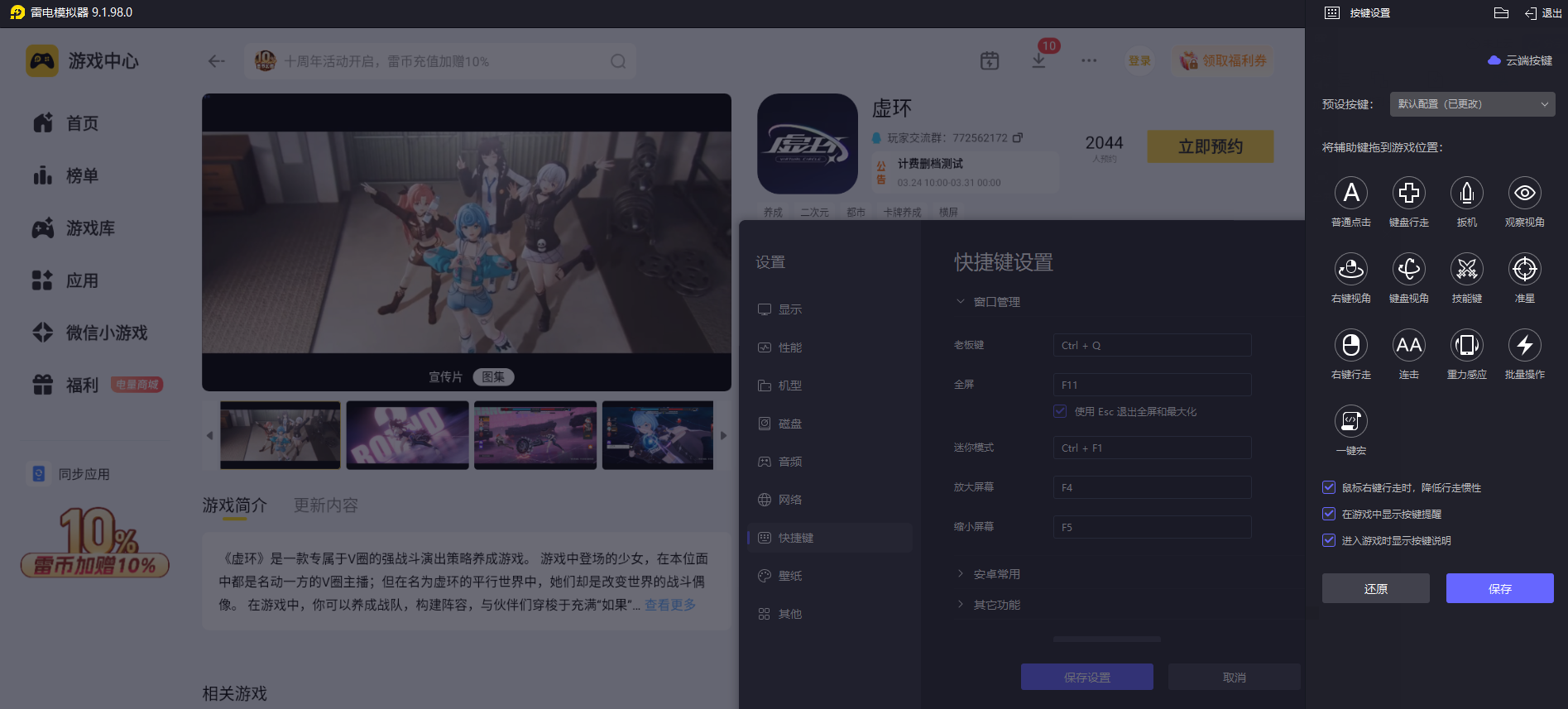Screen dimensions: 1568x709
Task: Toggle 鼠标右键行走时，降低行走惯性 checkbox
Action: [1329, 488]
